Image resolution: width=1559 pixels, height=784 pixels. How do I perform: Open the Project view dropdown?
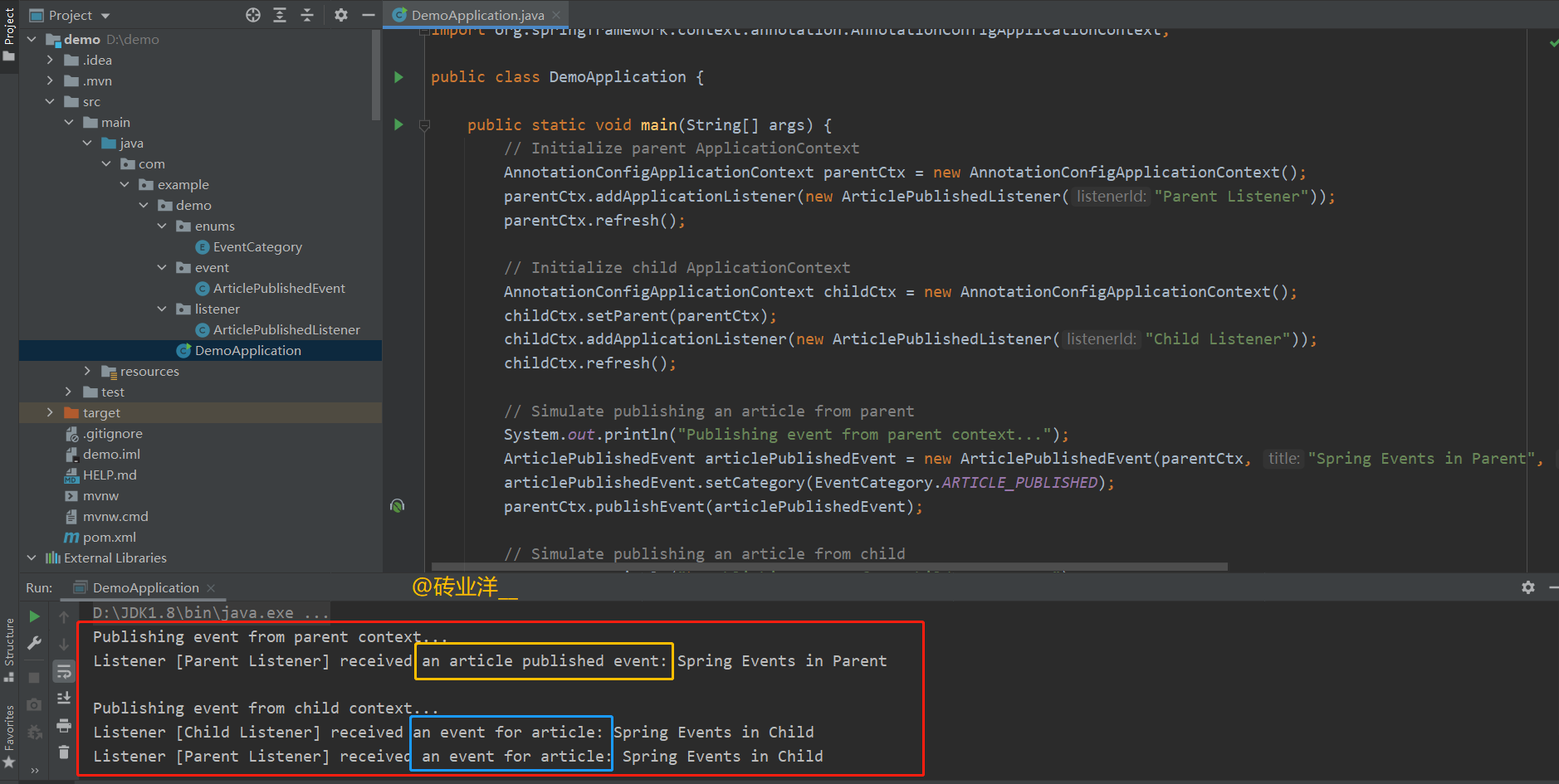[x=105, y=16]
